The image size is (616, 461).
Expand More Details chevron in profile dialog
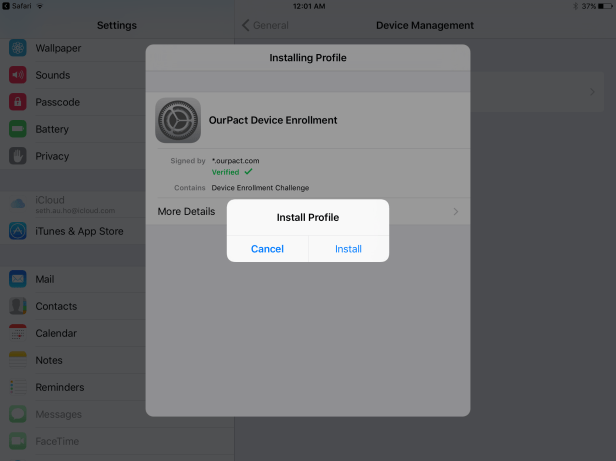456,212
